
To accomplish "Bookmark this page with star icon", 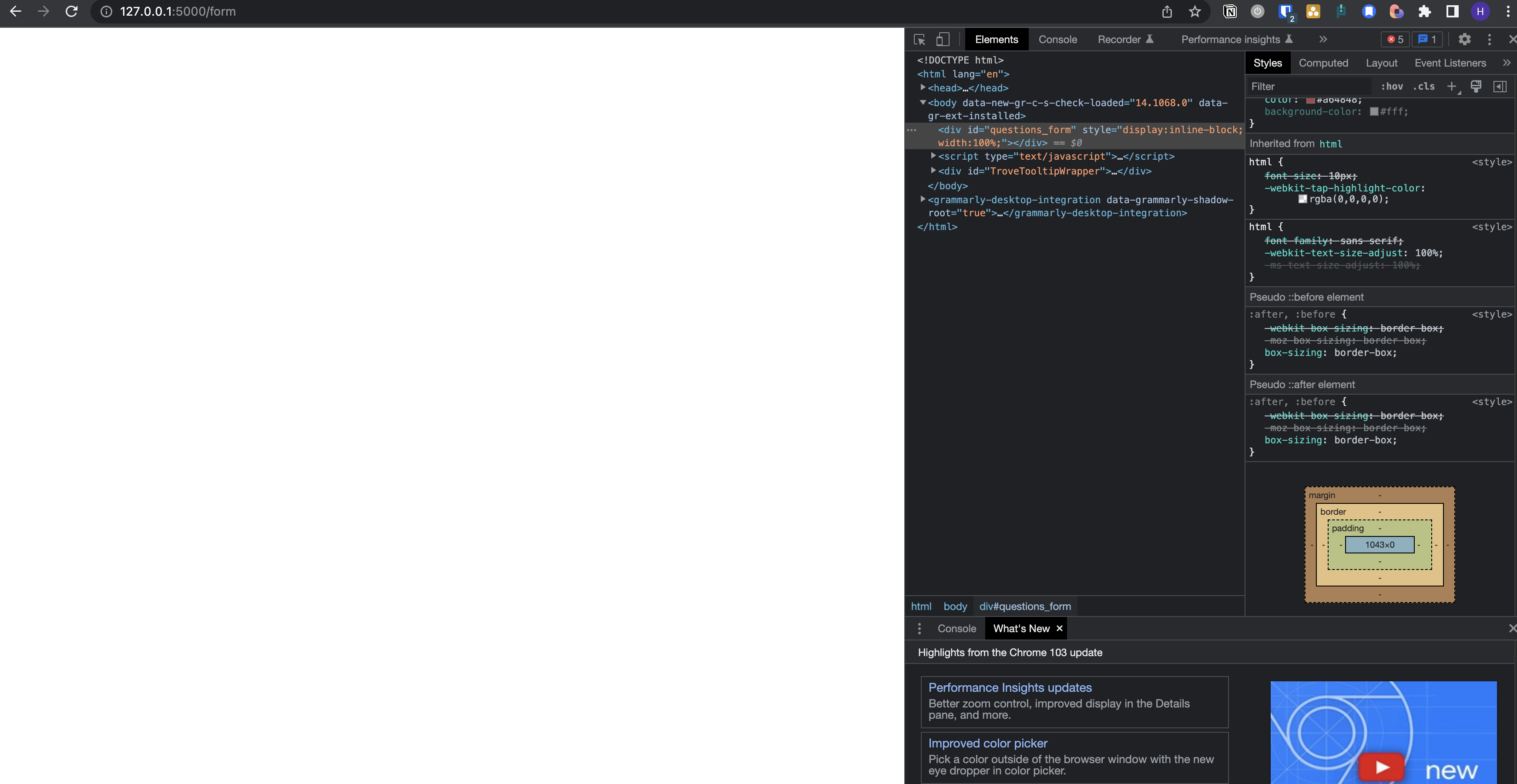I will (1194, 12).
